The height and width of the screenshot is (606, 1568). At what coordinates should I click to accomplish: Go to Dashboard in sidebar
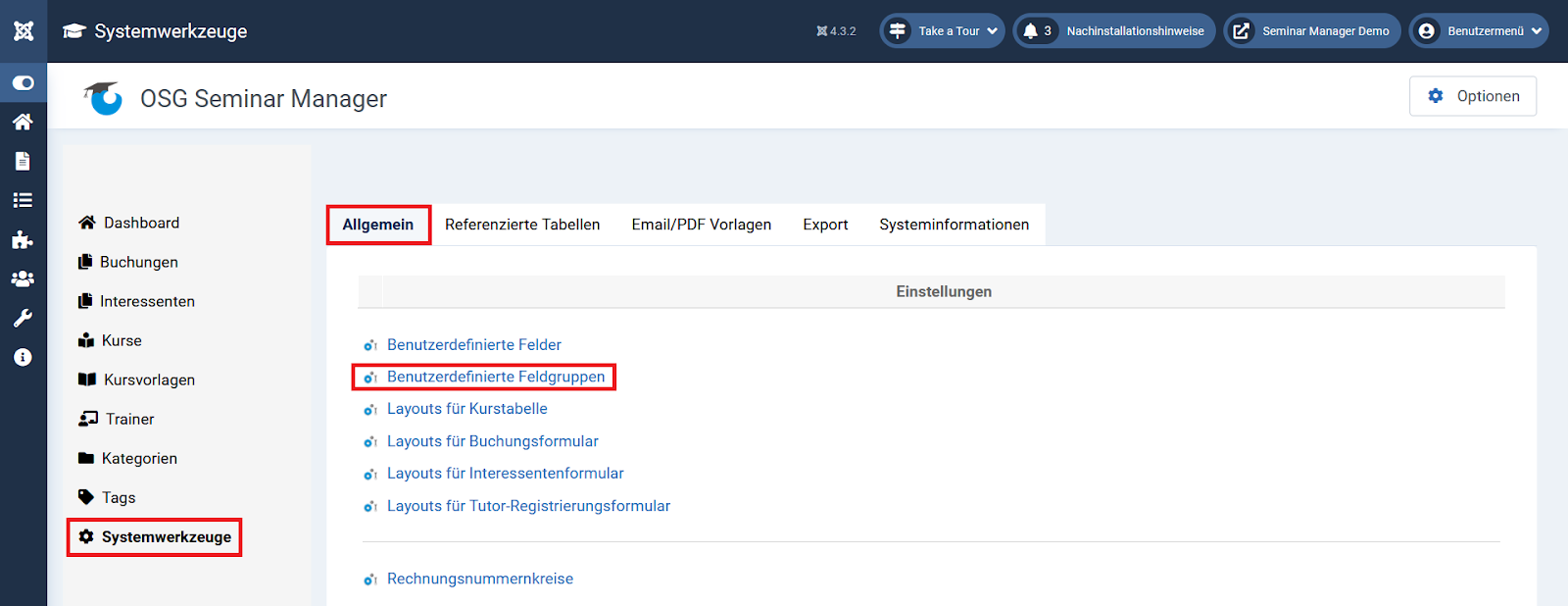(x=141, y=223)
